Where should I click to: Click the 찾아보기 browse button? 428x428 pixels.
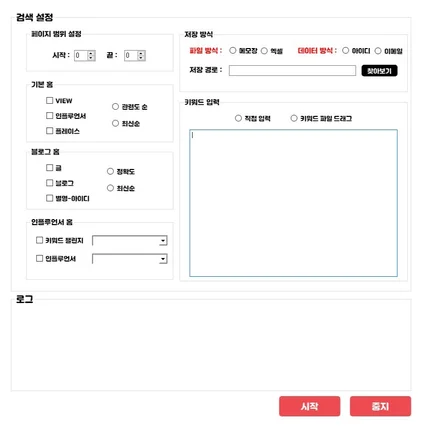[x=379, y=71]
